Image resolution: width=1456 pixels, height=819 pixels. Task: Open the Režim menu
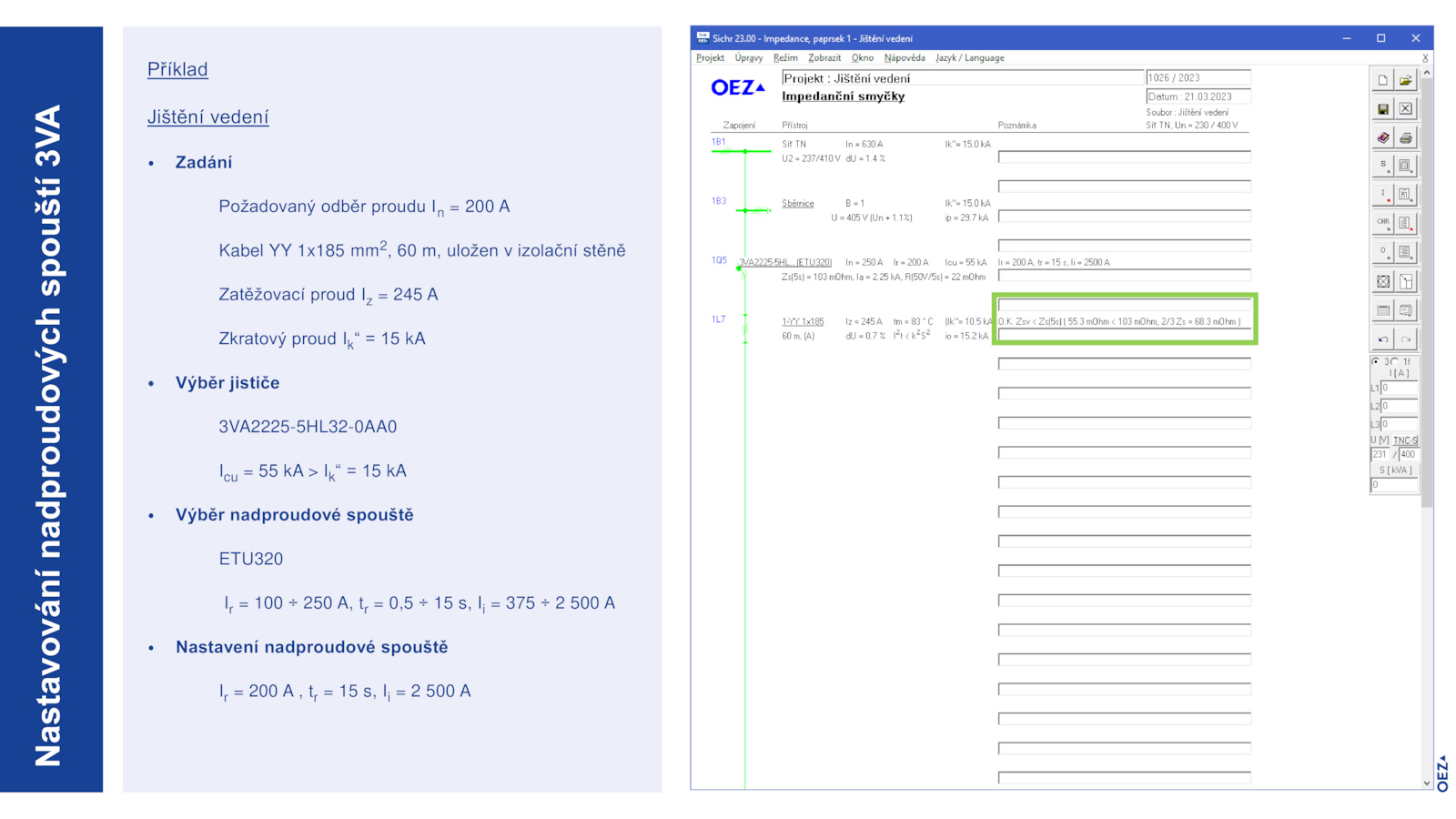[785, 57]
